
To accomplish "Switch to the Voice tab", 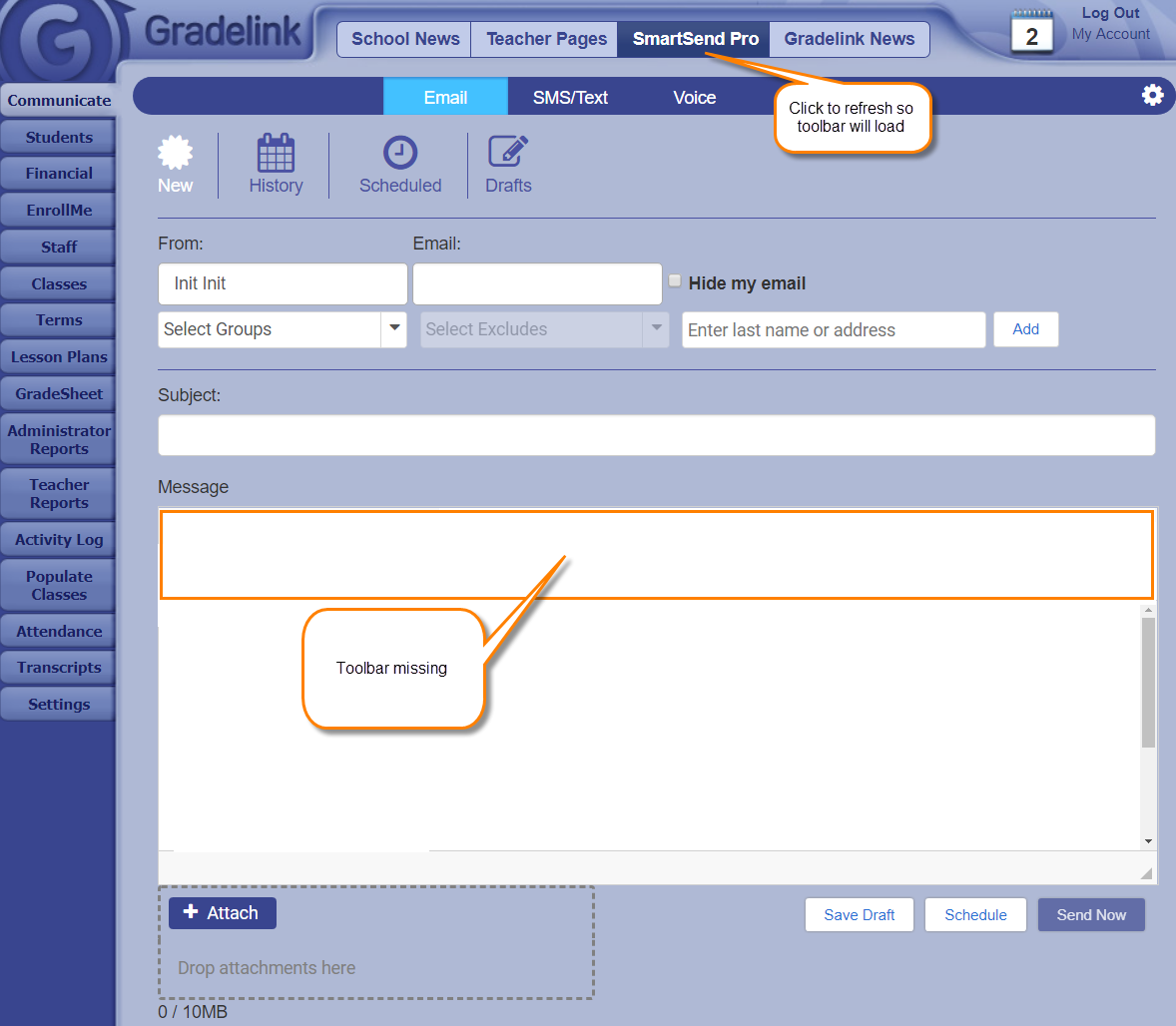I will 694,97.
